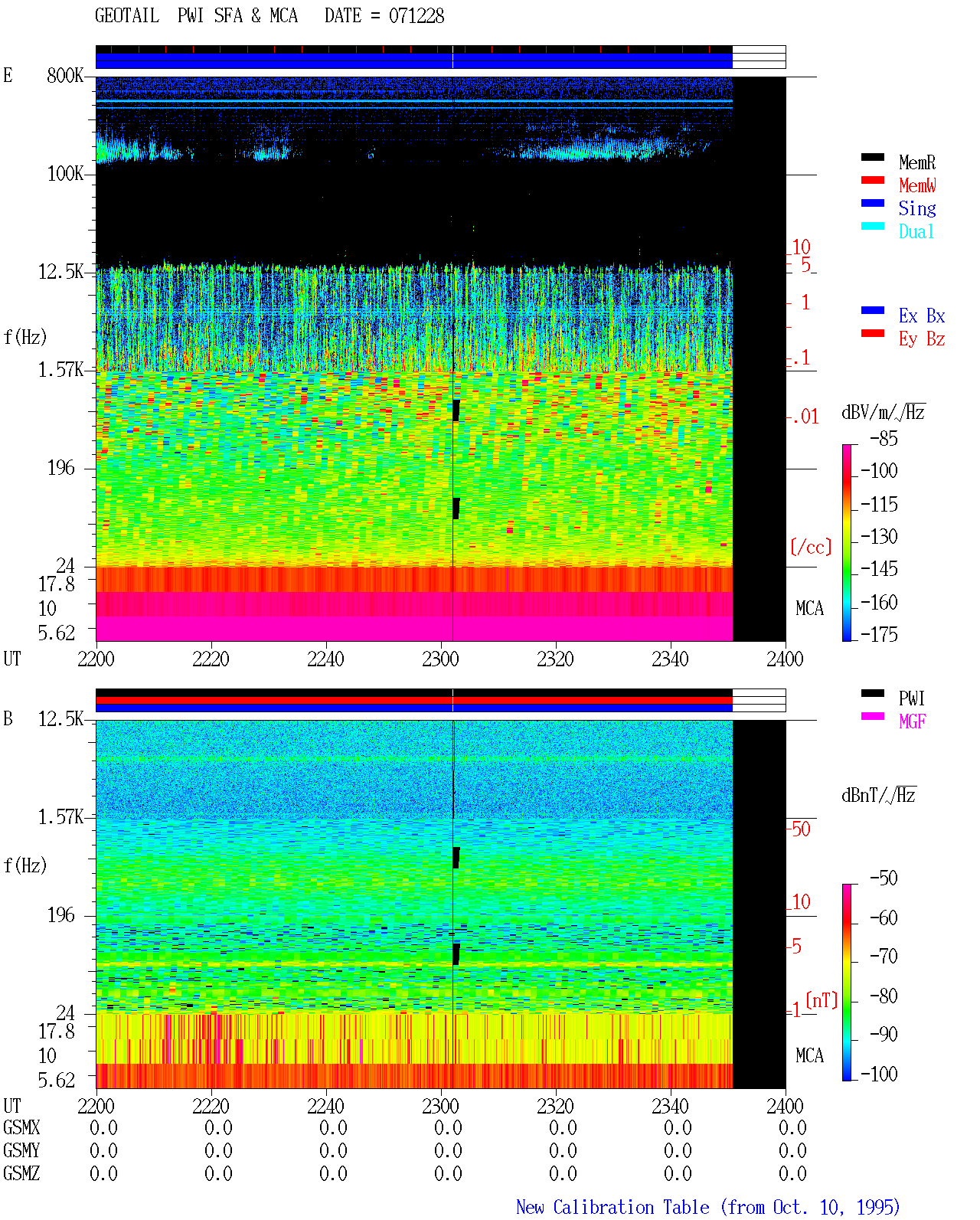Viewport: 980px width, 1220px height.
Task: Click the 12.5K frequency label on B panel
Action: pyautogui.click(x=61, y=719)
